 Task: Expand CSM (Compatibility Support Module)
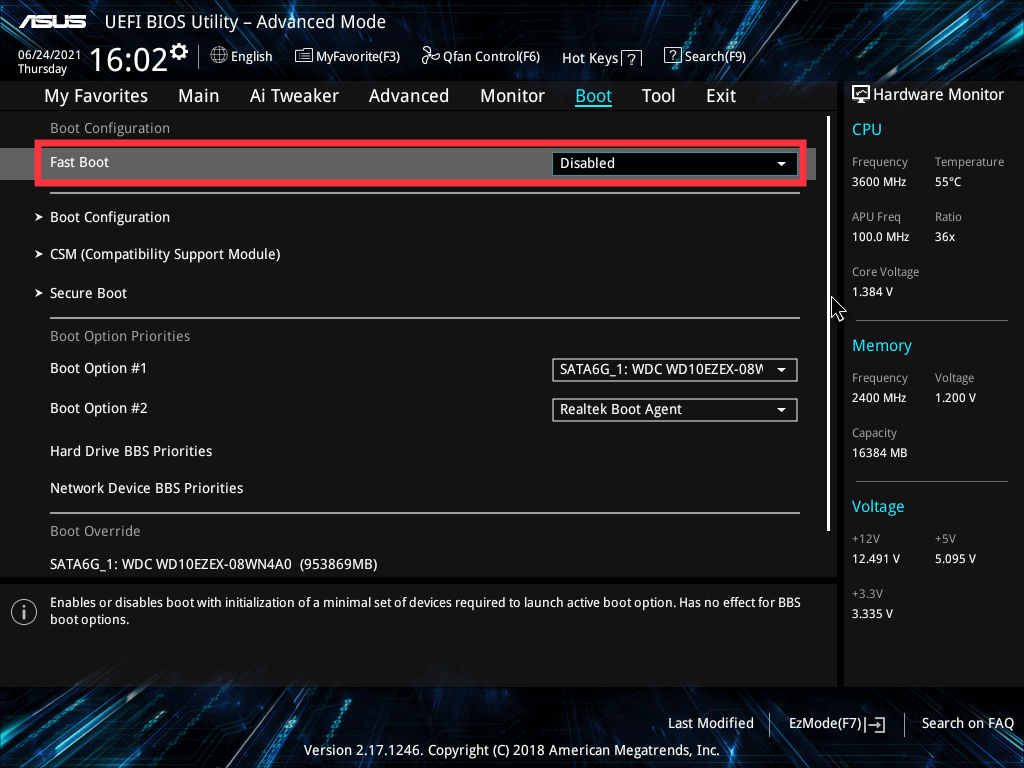point(165,254)
